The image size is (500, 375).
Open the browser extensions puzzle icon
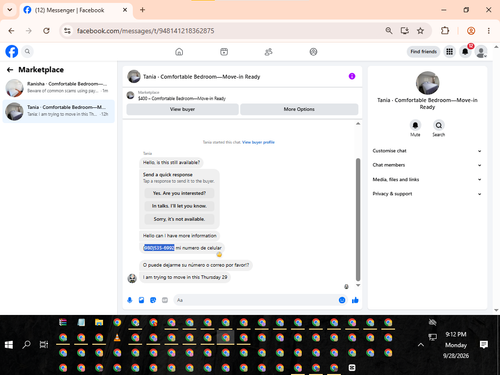click(x=445, y=31)
